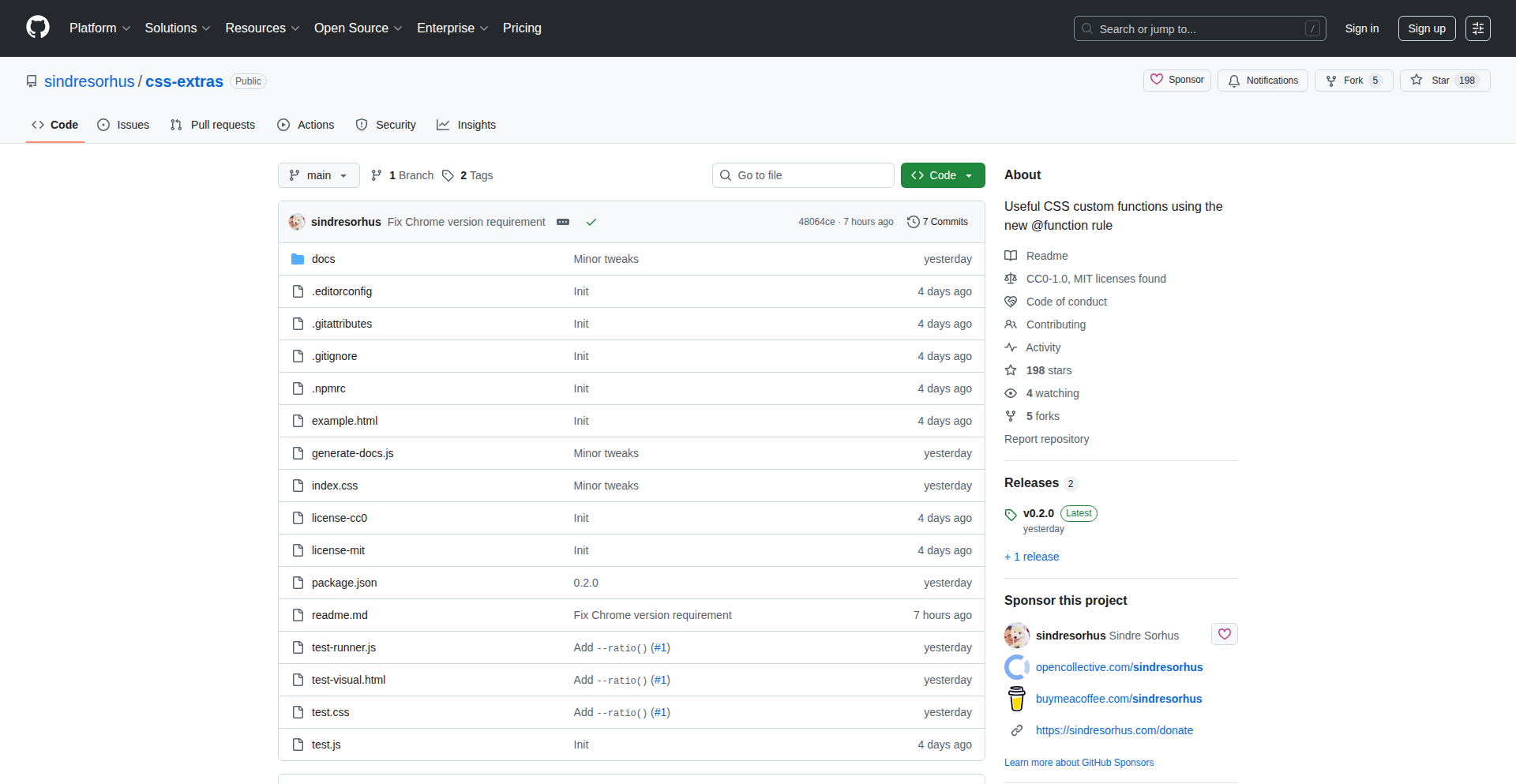Expand the green Code dropdown
This screenshot has width=1516, height=784.
(x=942, y=175)
